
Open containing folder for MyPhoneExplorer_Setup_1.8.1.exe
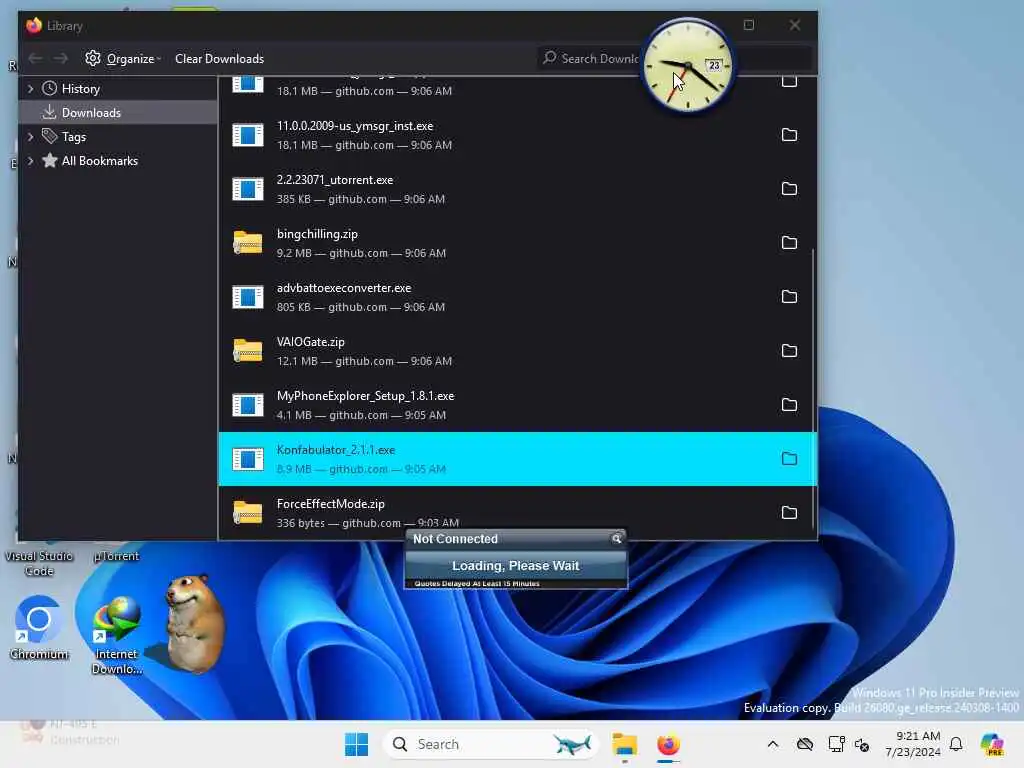(x=789, y=405)
